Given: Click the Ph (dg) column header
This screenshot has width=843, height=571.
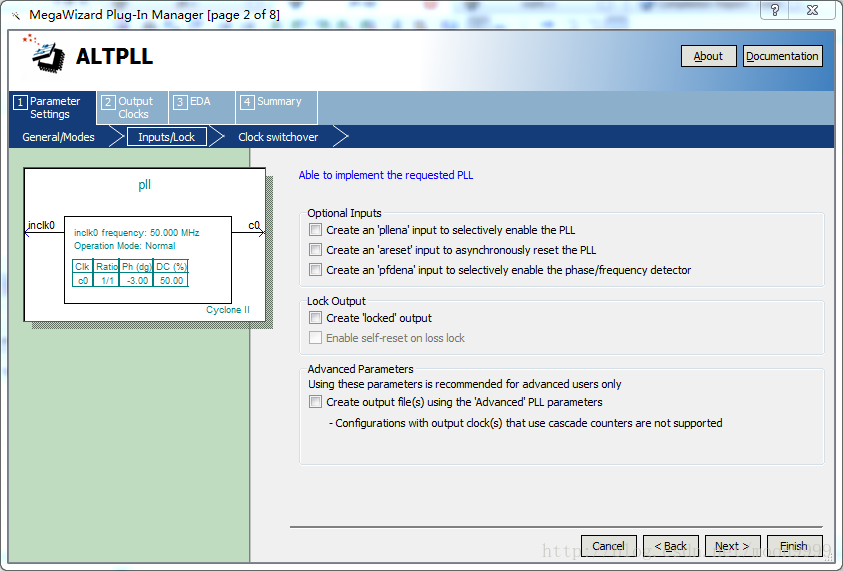Looking at the screenshot, I should point(137,267).
